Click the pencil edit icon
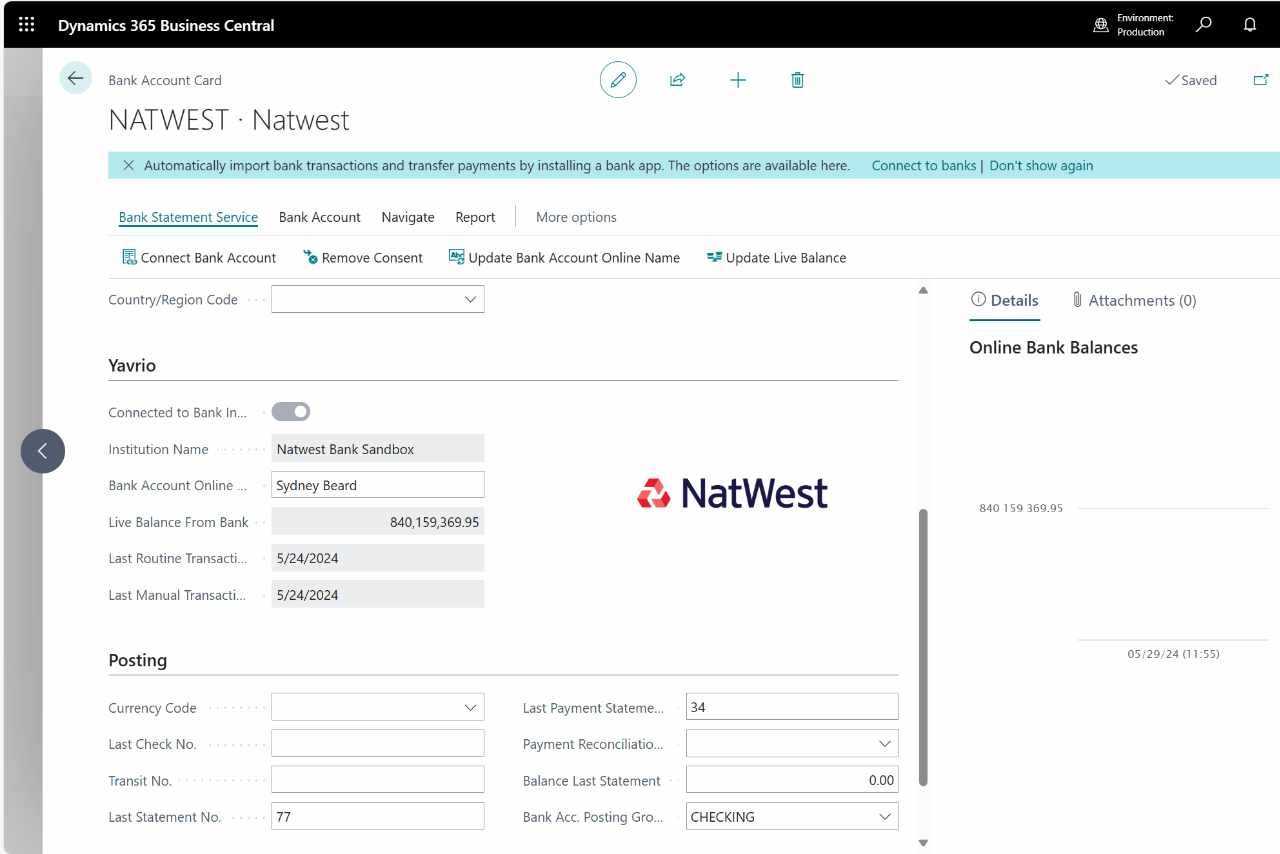The image size is (1280, 854). coord(618,80)
